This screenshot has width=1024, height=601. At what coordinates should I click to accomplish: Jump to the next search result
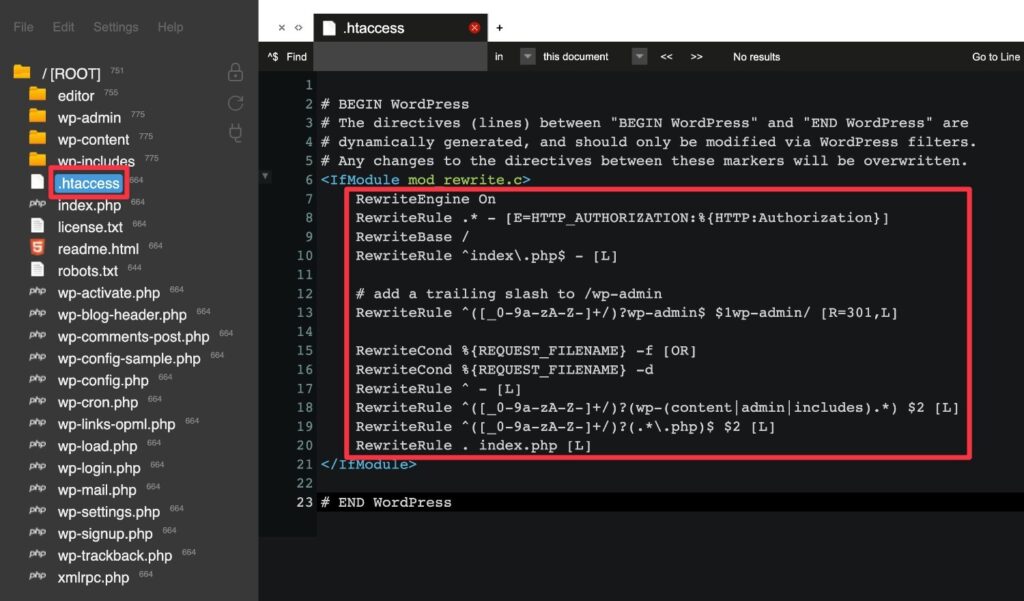(x=696, y=57)
